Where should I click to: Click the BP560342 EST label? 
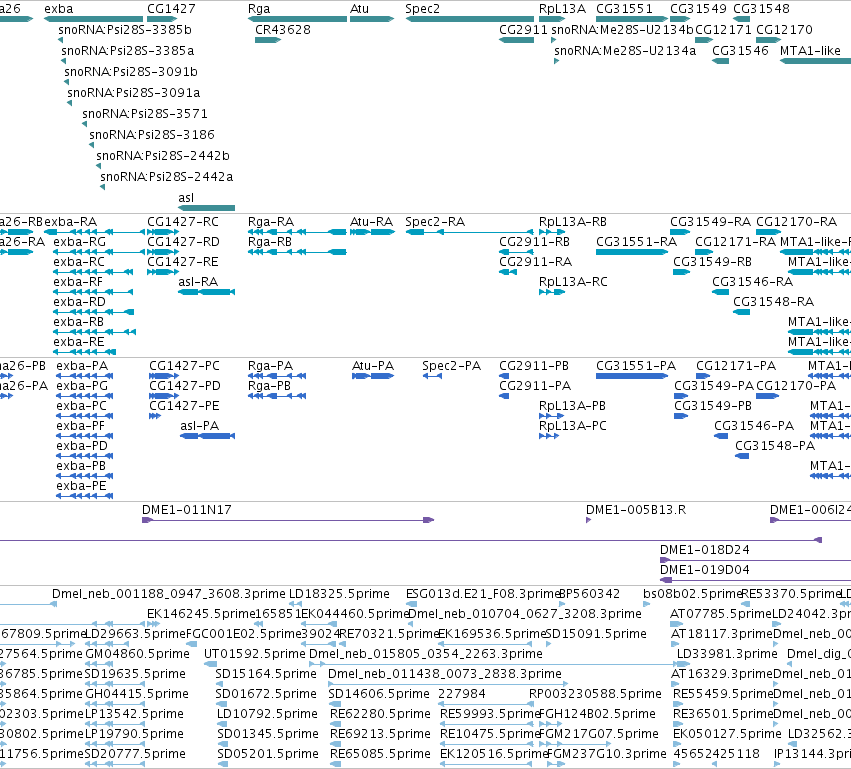589,594
